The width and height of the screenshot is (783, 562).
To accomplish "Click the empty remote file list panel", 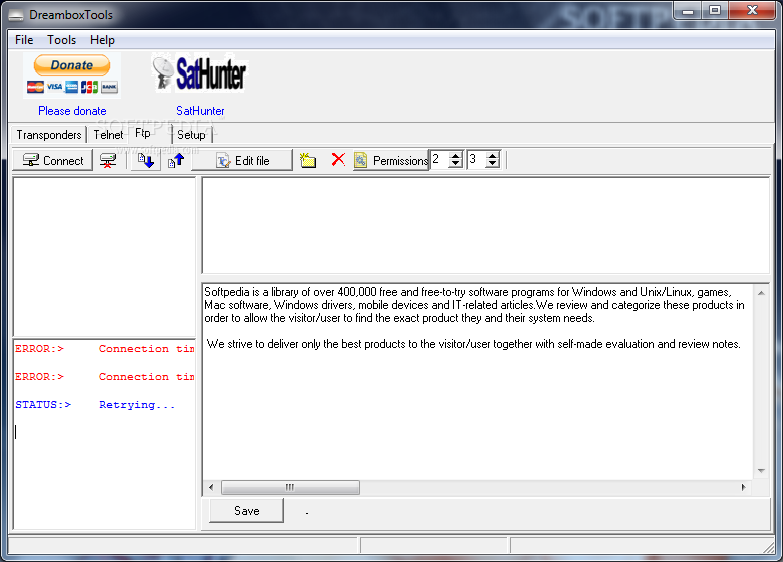I will (485, 225).
